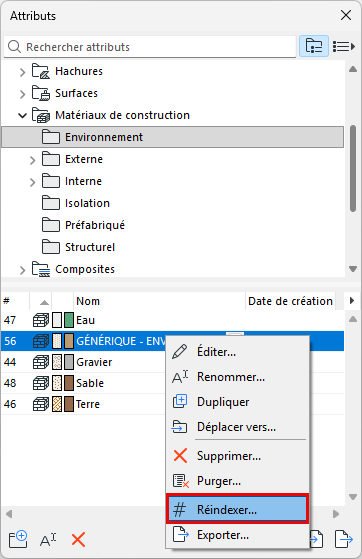Viewport: 362px width, 559px height.
Task: Choose Dupliquer from context menu
Action: pyautogui.click(x=237, y=402)
